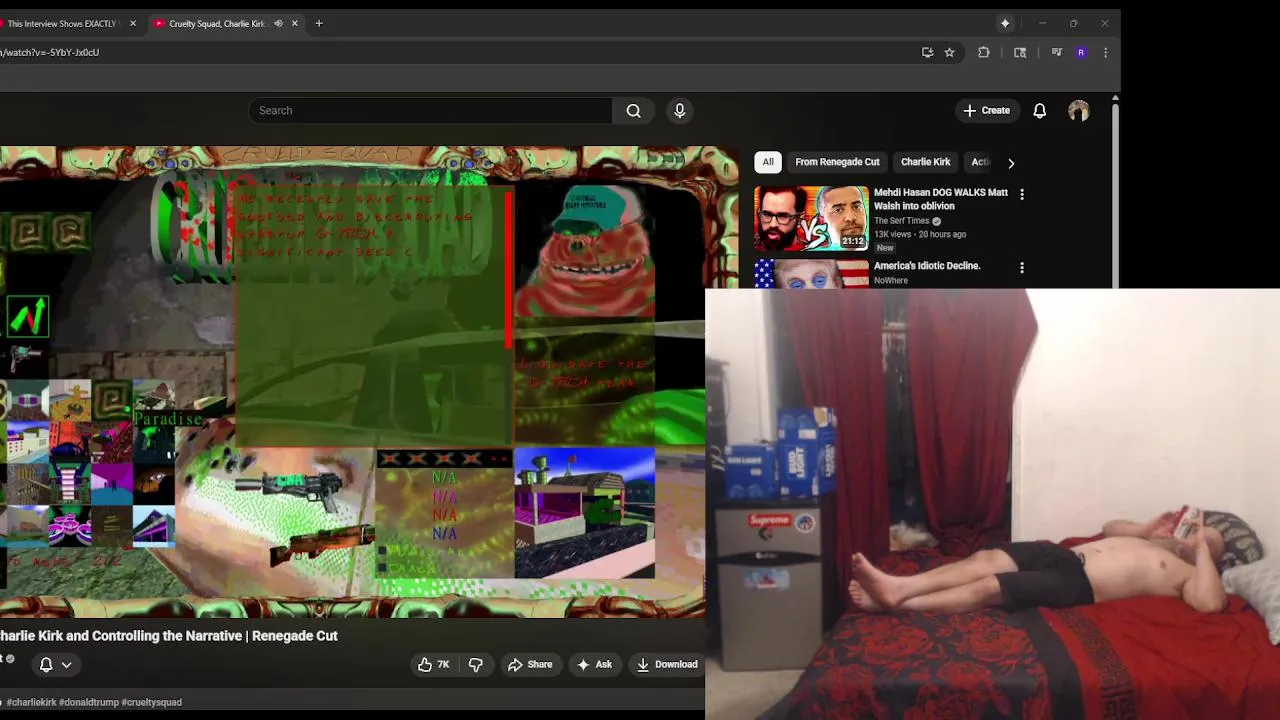Open The Serf Times channel
1280x720 pixels.
point(901,221)
